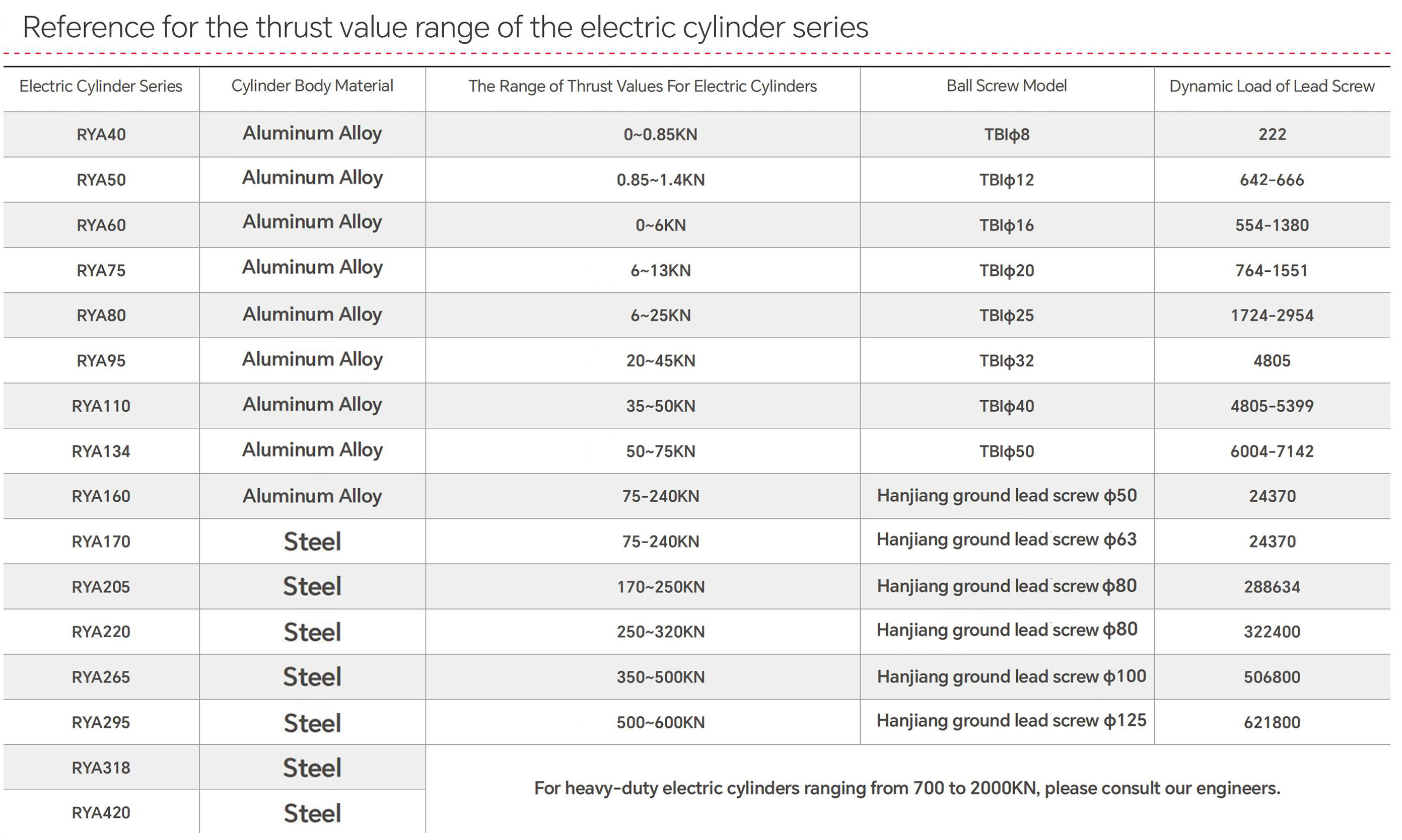1402x840 pixels.
Task: Click 'Hanjiang ground lead screw φ63' cell
Action: tap(1006, 540)
